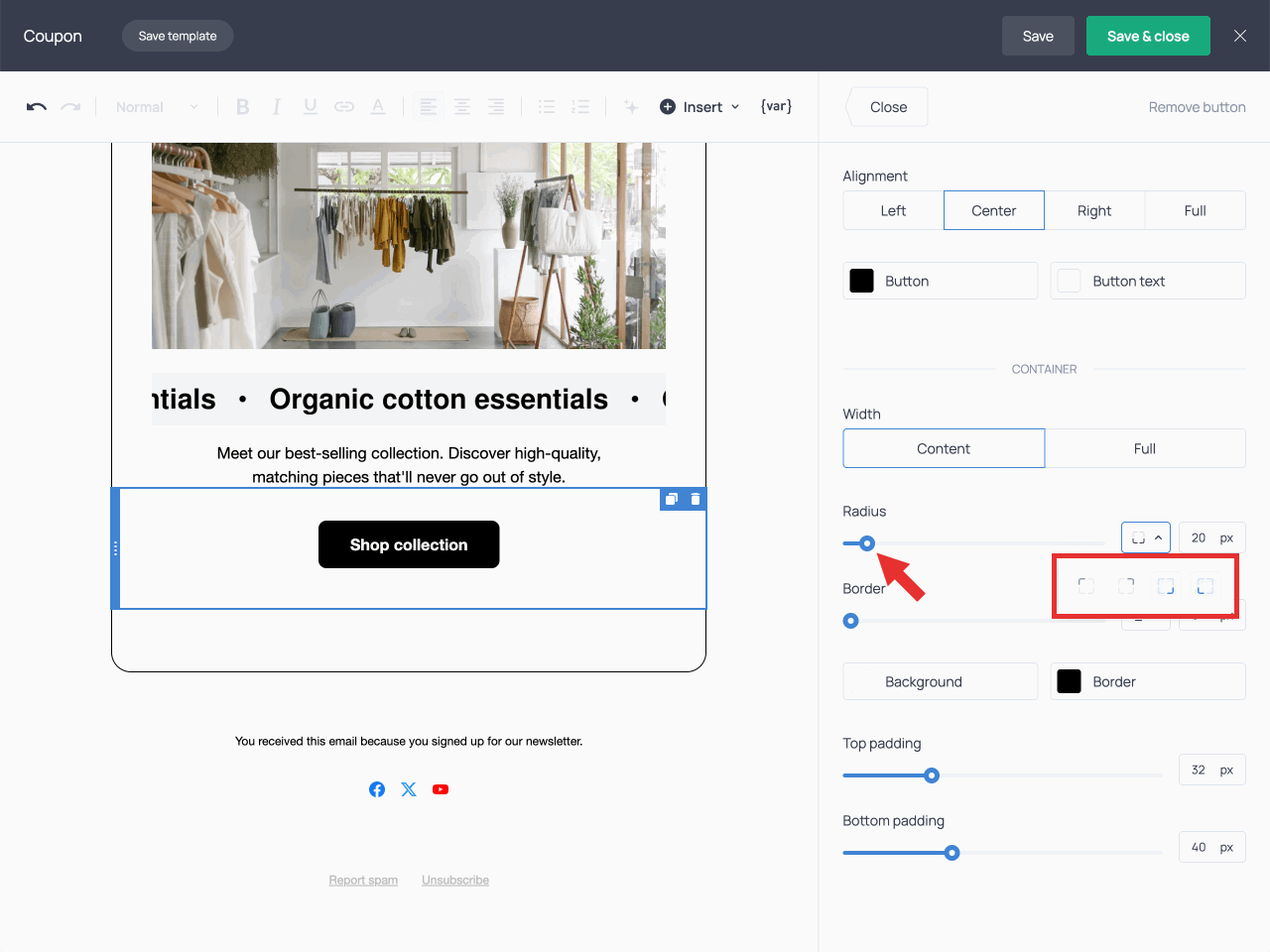This screenshot has height=952, width=1270.
Task: Select Right alignment for the button
Action: tap(1094, 210)
